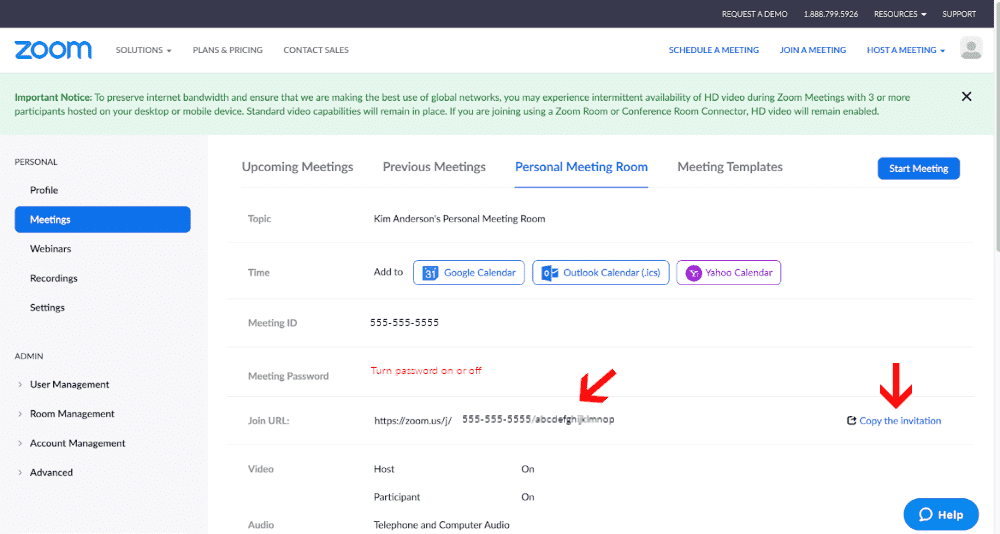Click the 1.888.799.5926 phone number

pos(830,14)
